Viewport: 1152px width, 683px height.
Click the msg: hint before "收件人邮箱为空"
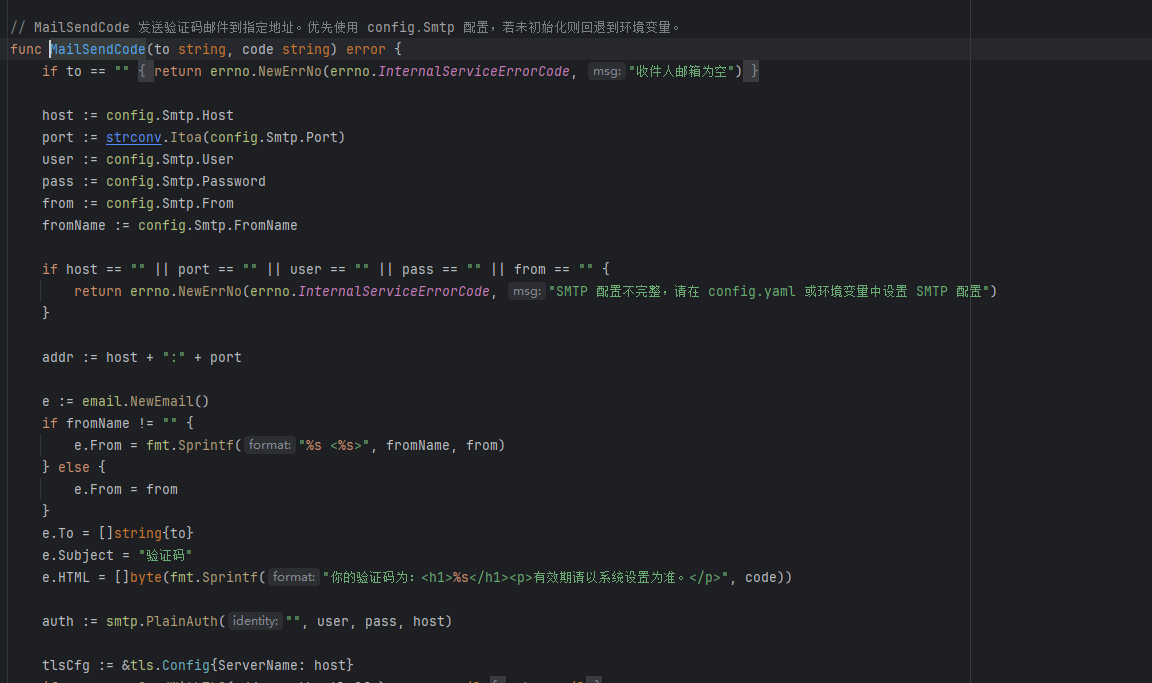pos(607,71)
